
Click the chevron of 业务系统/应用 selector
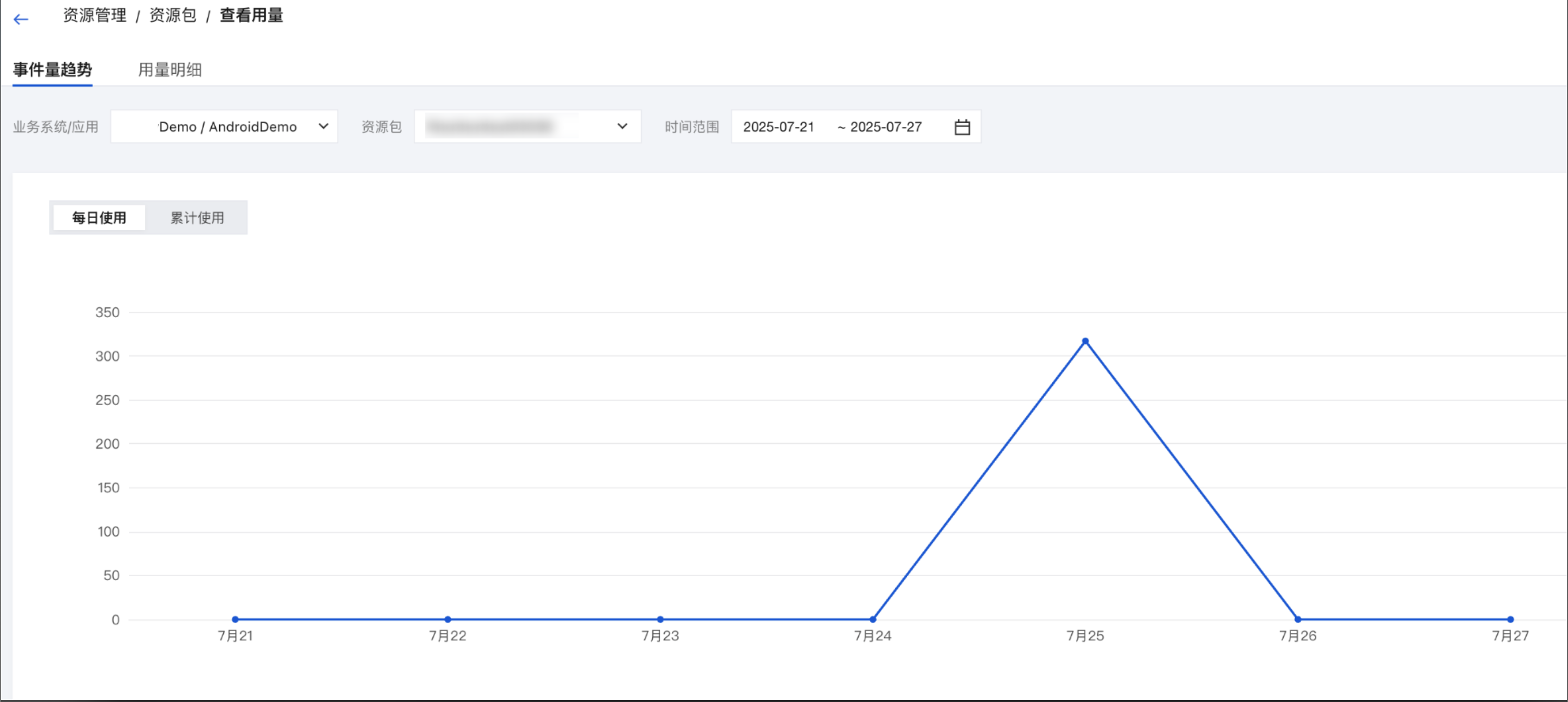click(323, 127)
